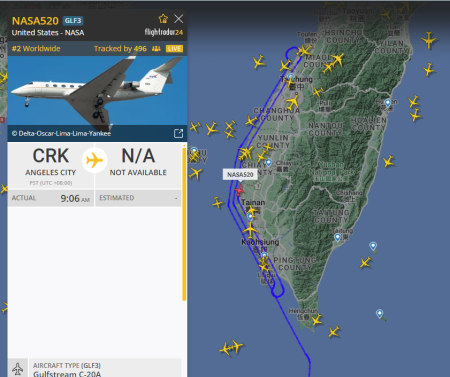
Task: Click the GLF3 aircraft type badge
Action: 73,21
